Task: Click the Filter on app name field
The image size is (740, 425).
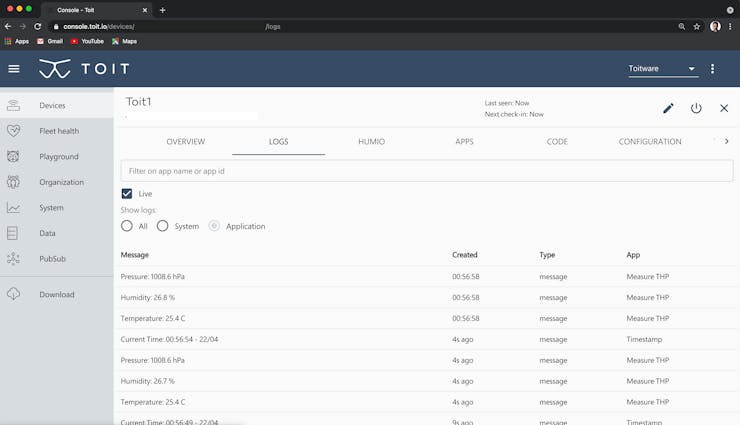Action: coord(427,171)
